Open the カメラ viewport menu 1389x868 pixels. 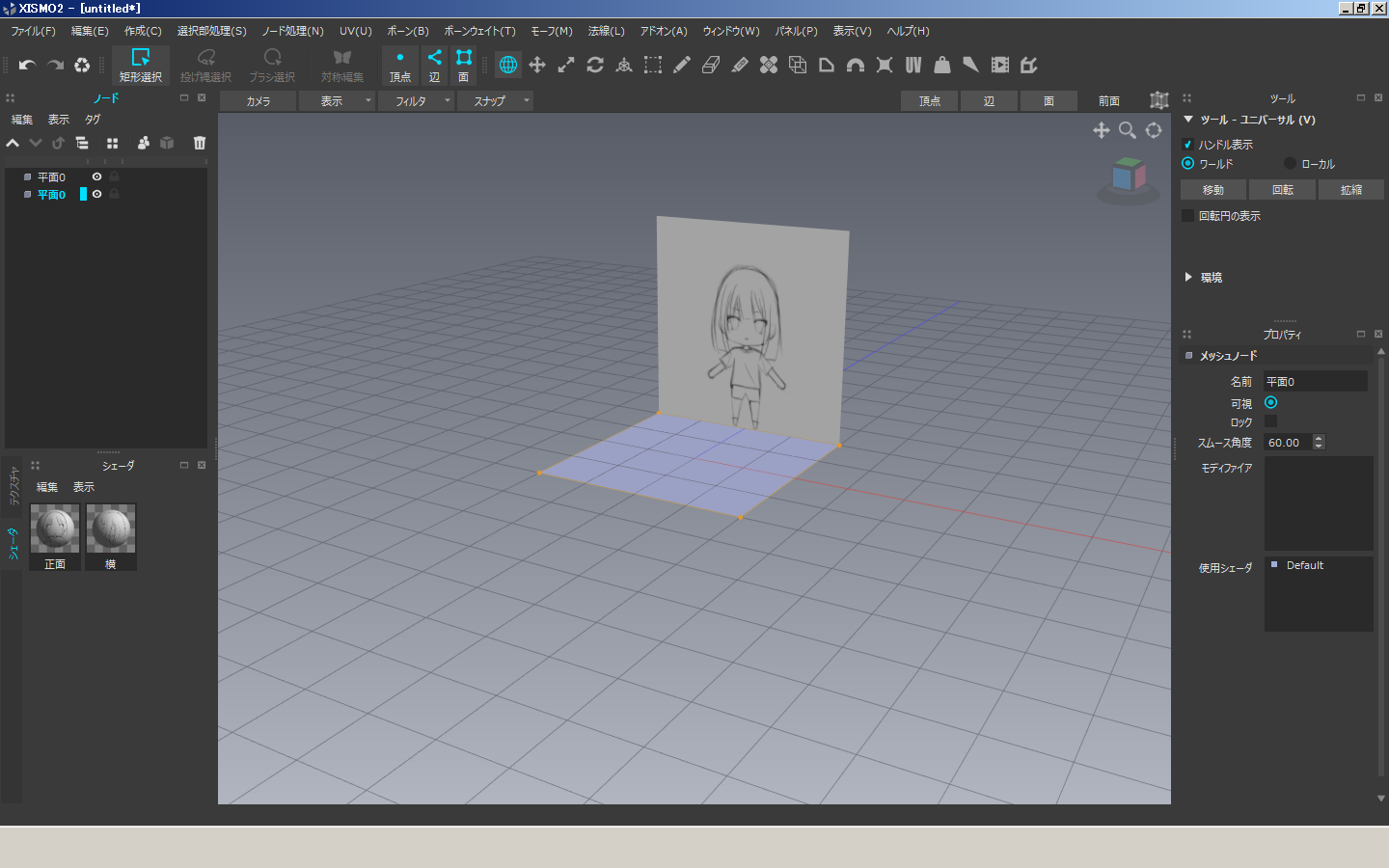[258, 100]
